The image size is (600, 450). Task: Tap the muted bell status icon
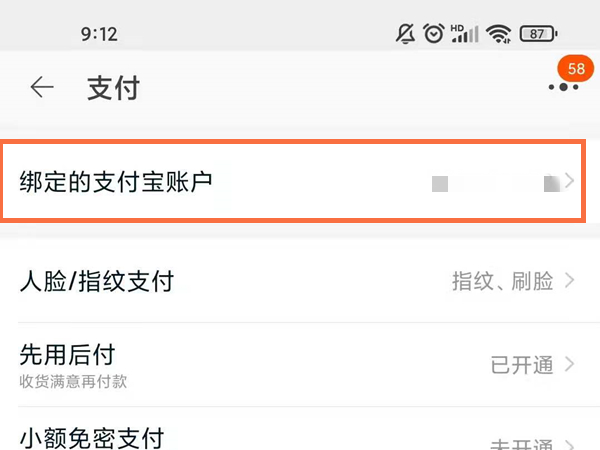click(x=406, y=34)
